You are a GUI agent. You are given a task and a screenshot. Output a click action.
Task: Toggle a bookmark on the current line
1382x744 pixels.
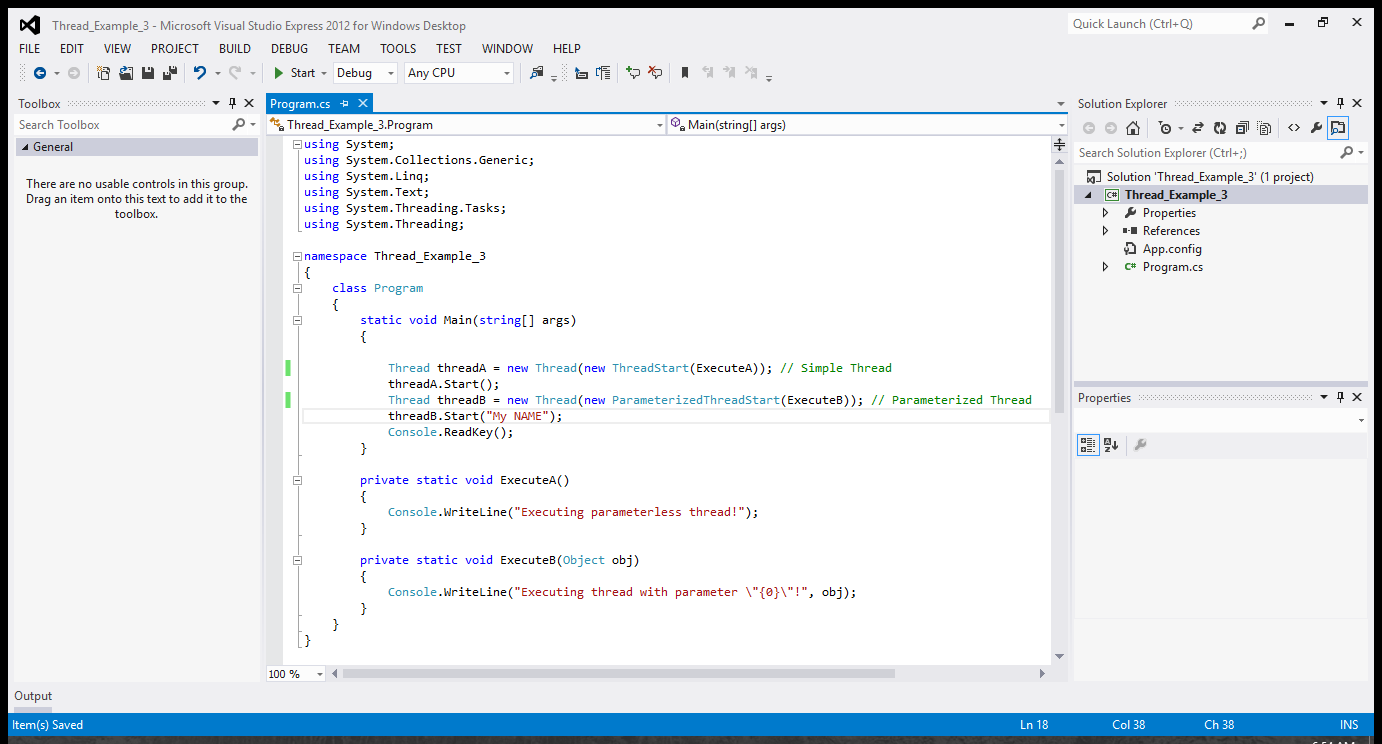pyautogui.click(x=685, y=73)
